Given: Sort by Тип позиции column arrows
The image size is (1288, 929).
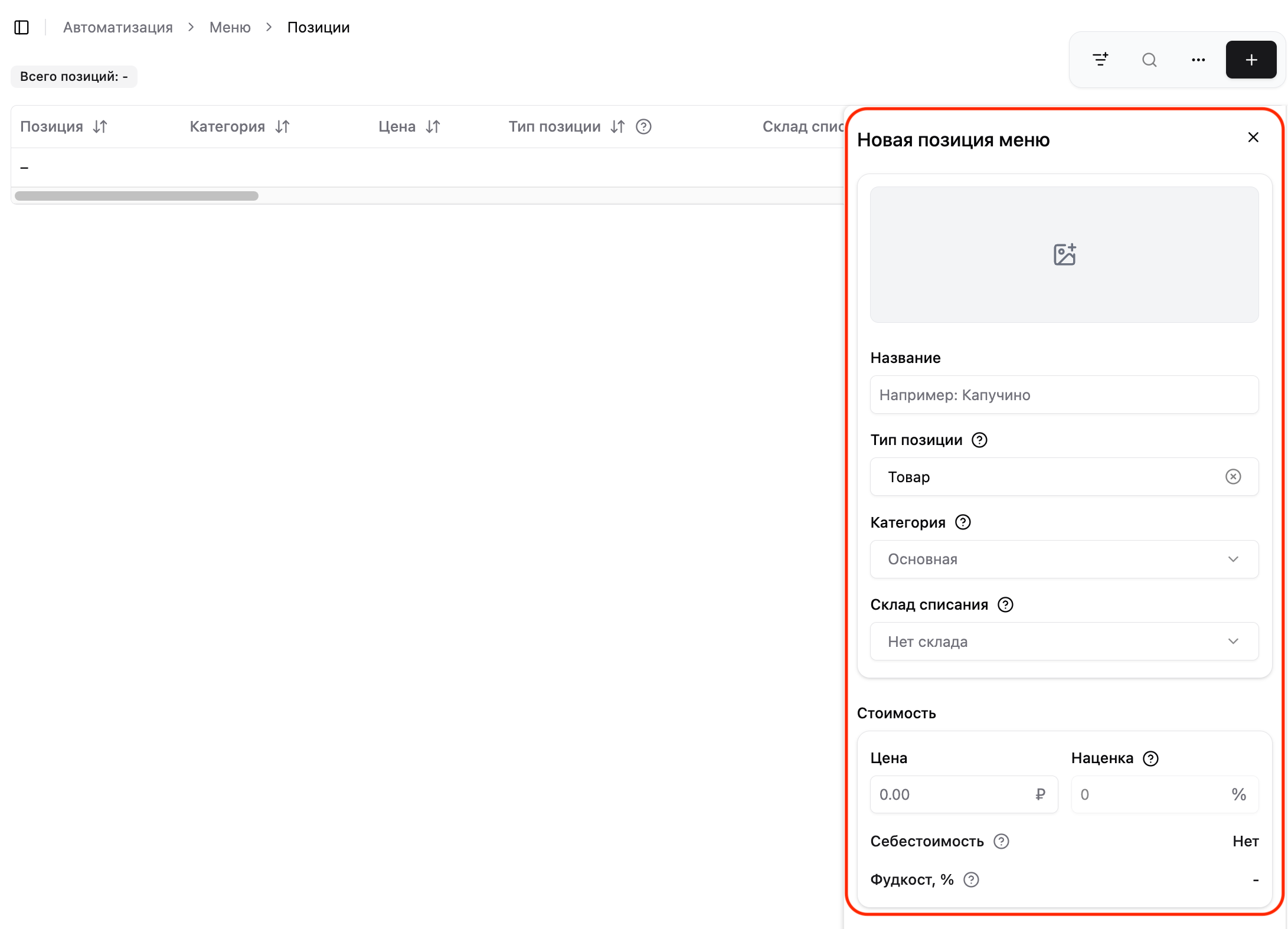Looking at the screenshot, I should [x=618, y=127].
